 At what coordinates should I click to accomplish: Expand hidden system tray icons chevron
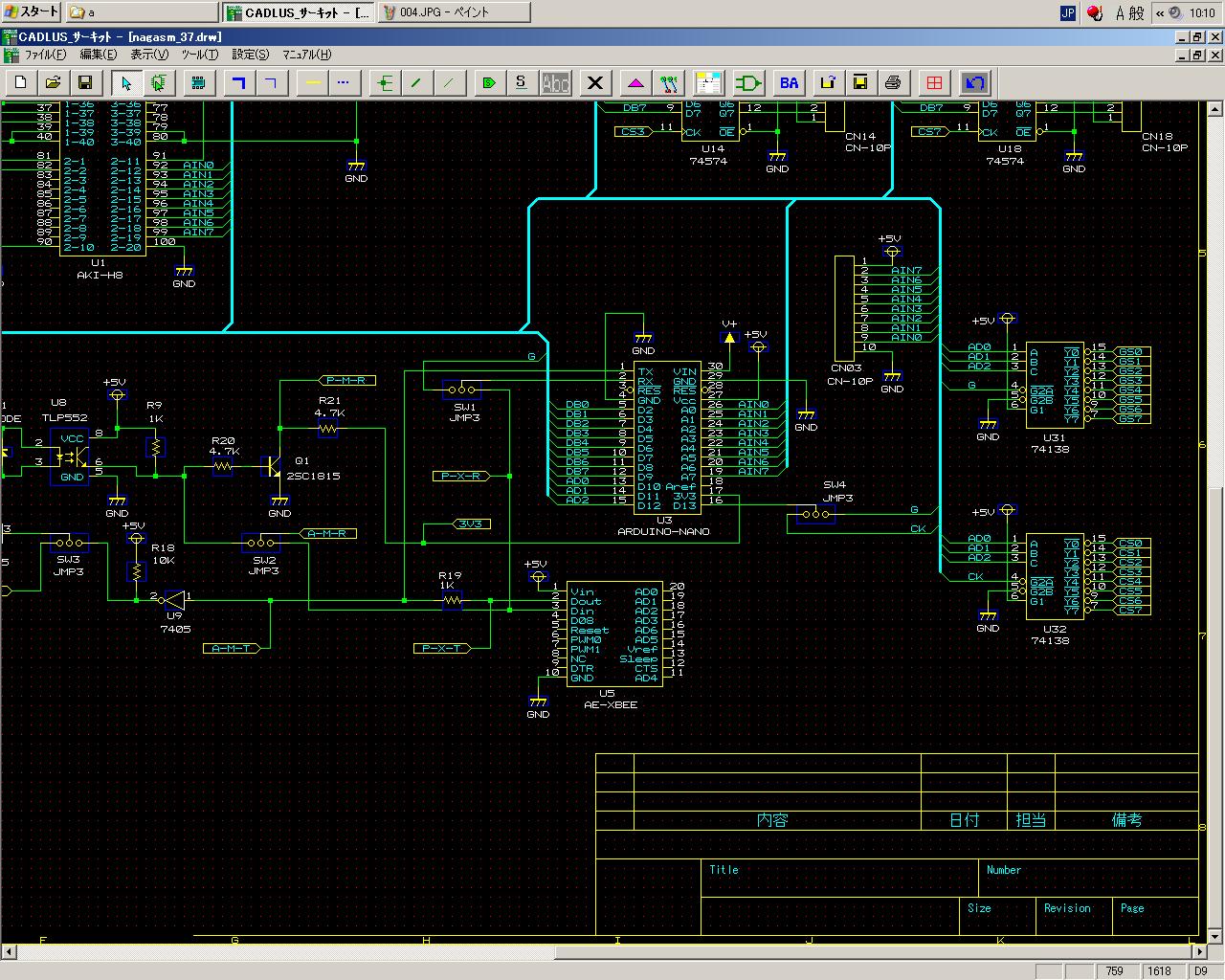[x=1160, y=12]
